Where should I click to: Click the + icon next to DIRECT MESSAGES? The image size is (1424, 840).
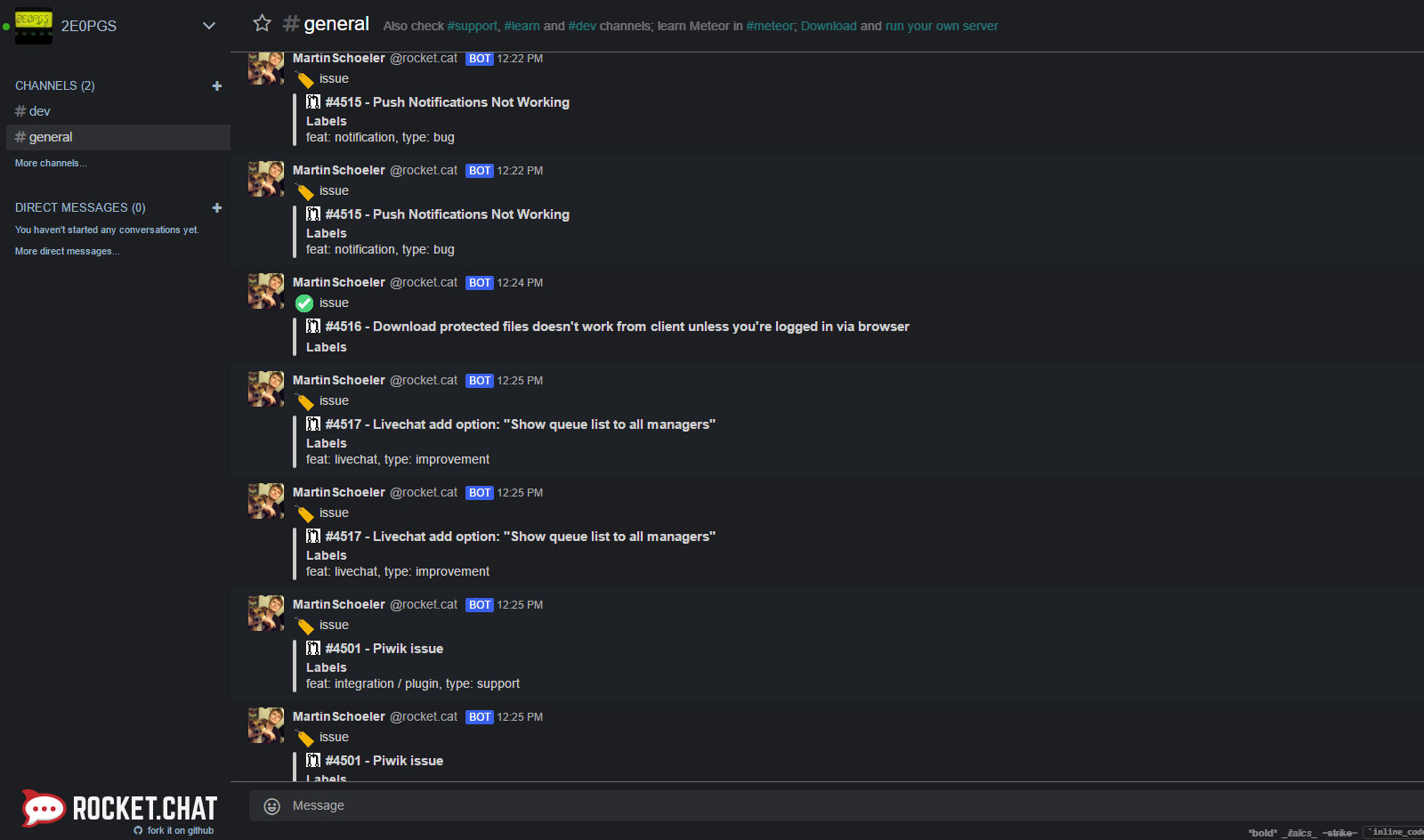pos(216,207)
